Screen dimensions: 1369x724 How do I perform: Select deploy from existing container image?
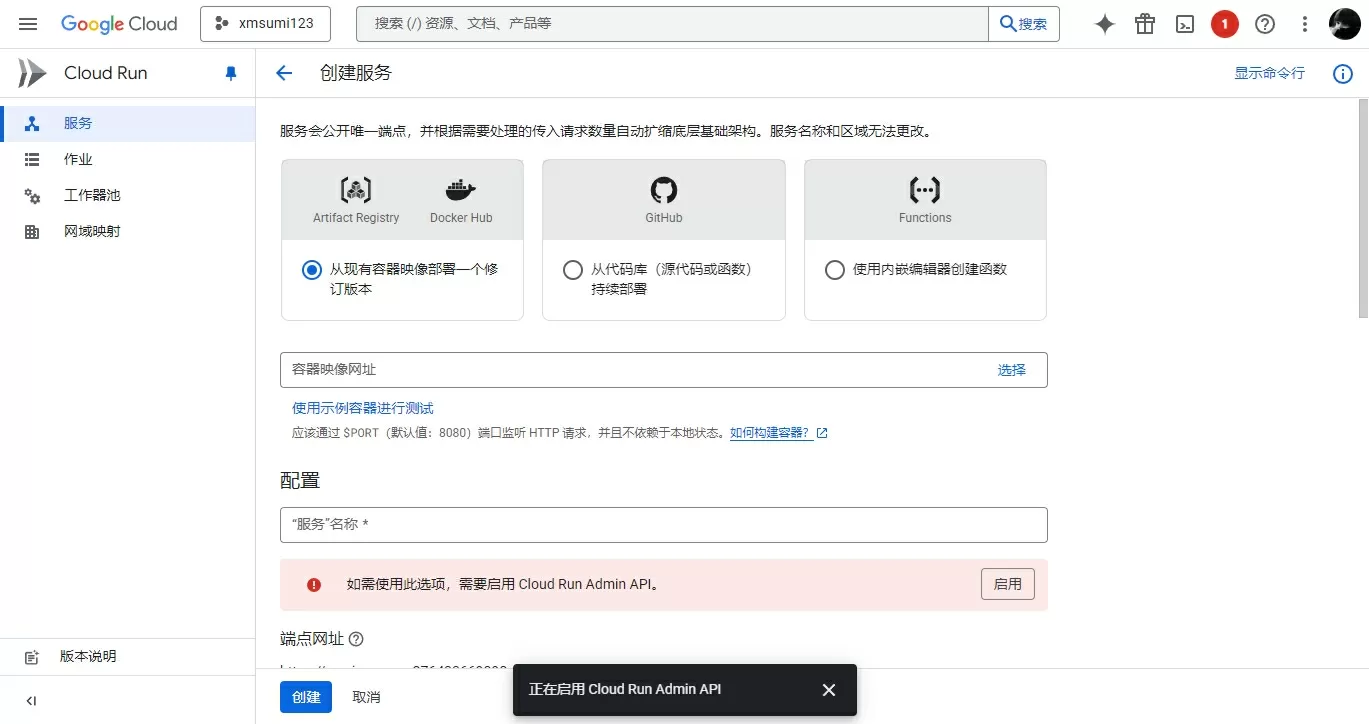[311, 270]
